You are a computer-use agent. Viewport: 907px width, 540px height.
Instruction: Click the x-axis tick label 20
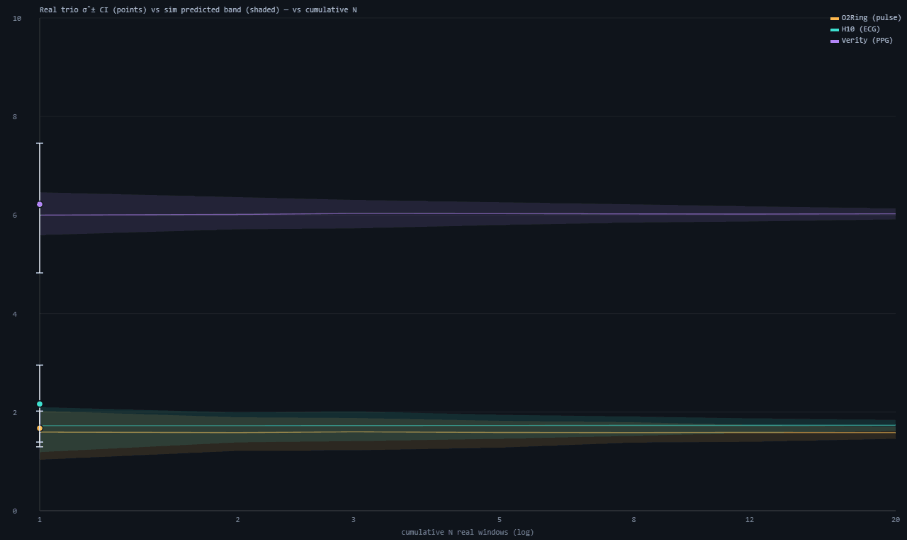[x=895, y=520]
